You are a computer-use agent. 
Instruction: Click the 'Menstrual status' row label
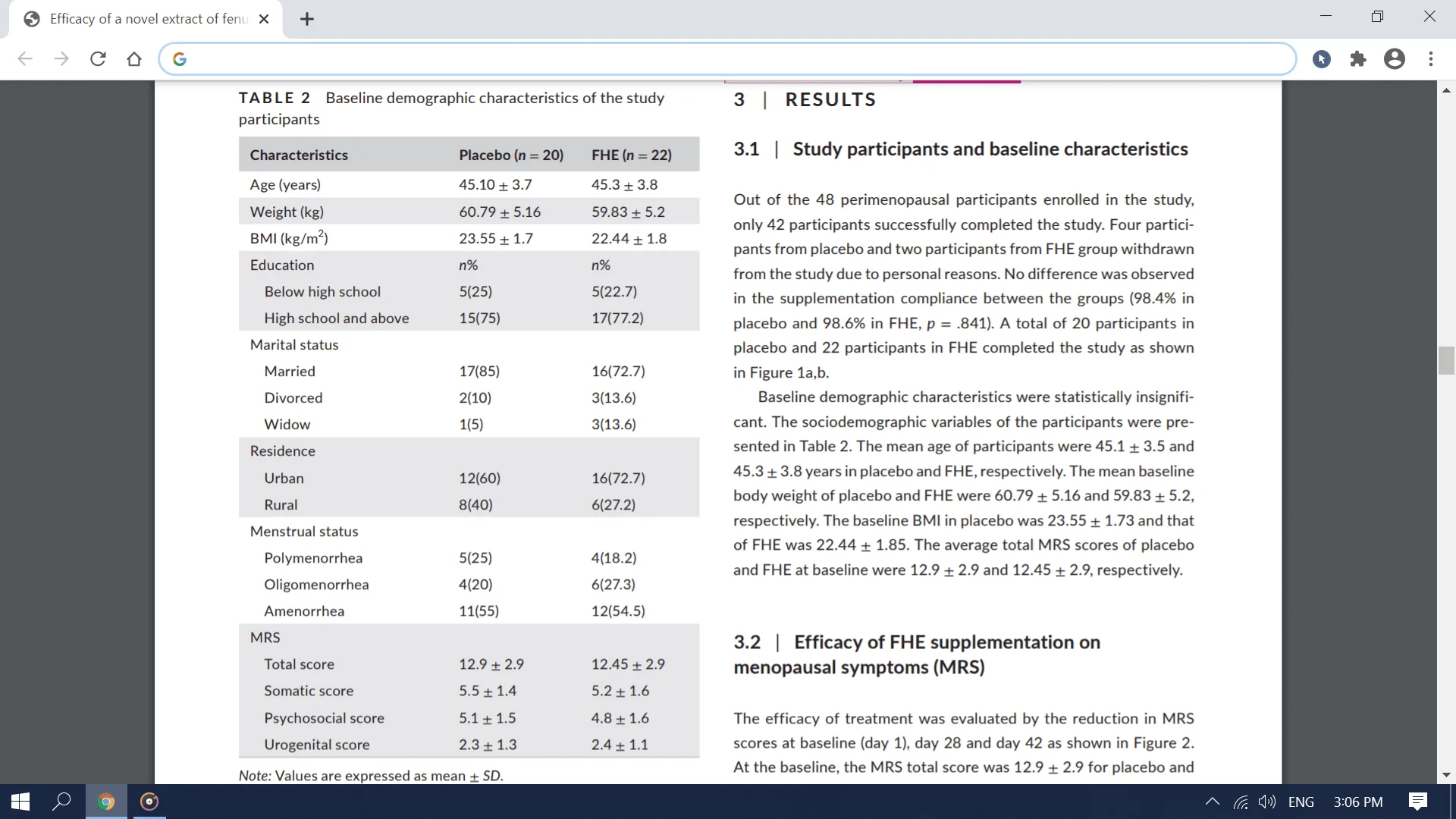(304, 531)
